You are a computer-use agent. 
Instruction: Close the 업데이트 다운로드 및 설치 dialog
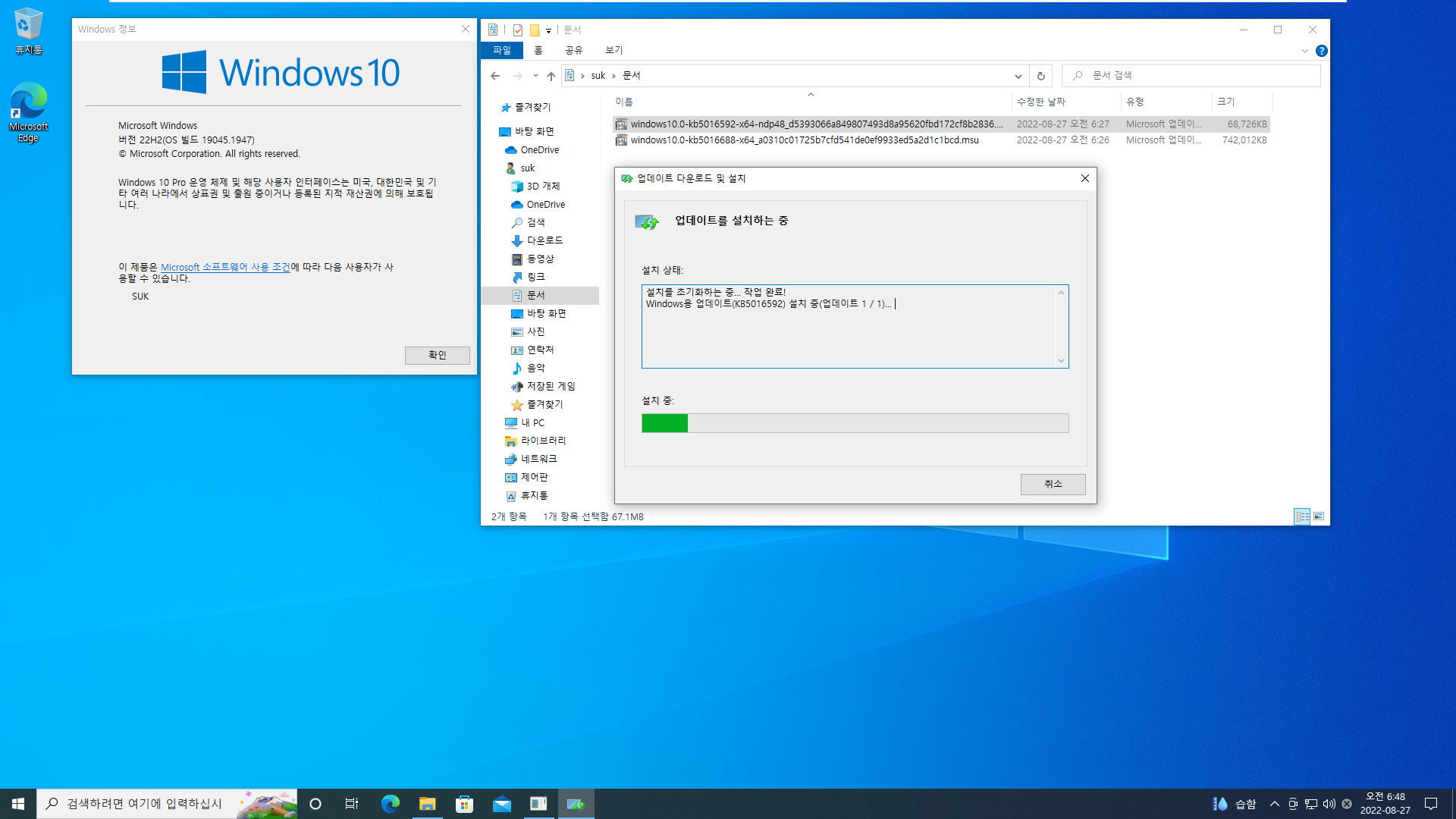point(1084,178)
